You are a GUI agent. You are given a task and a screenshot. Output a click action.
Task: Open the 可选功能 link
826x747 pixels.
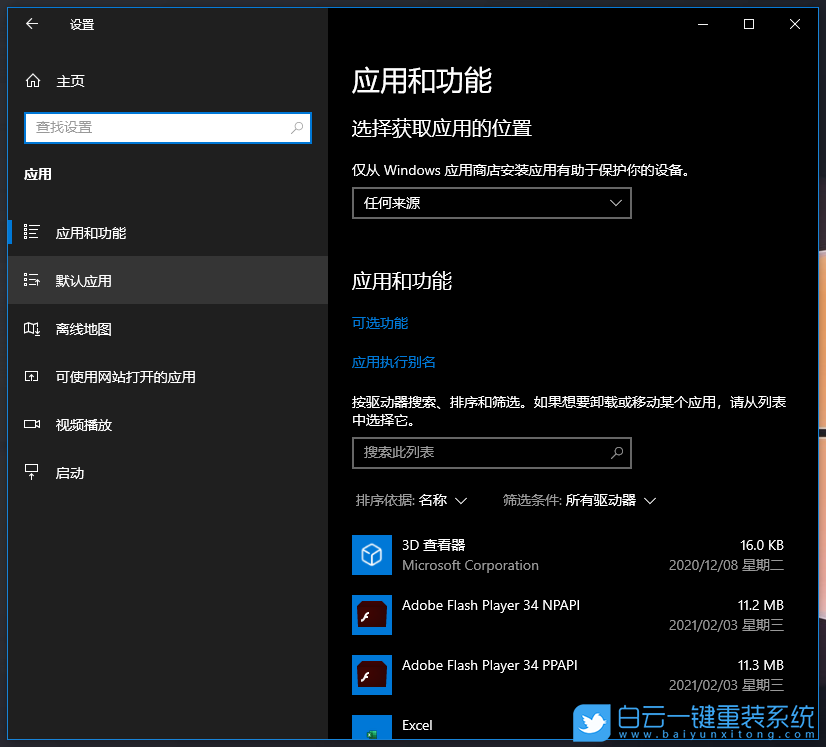[x=379, y=323]
